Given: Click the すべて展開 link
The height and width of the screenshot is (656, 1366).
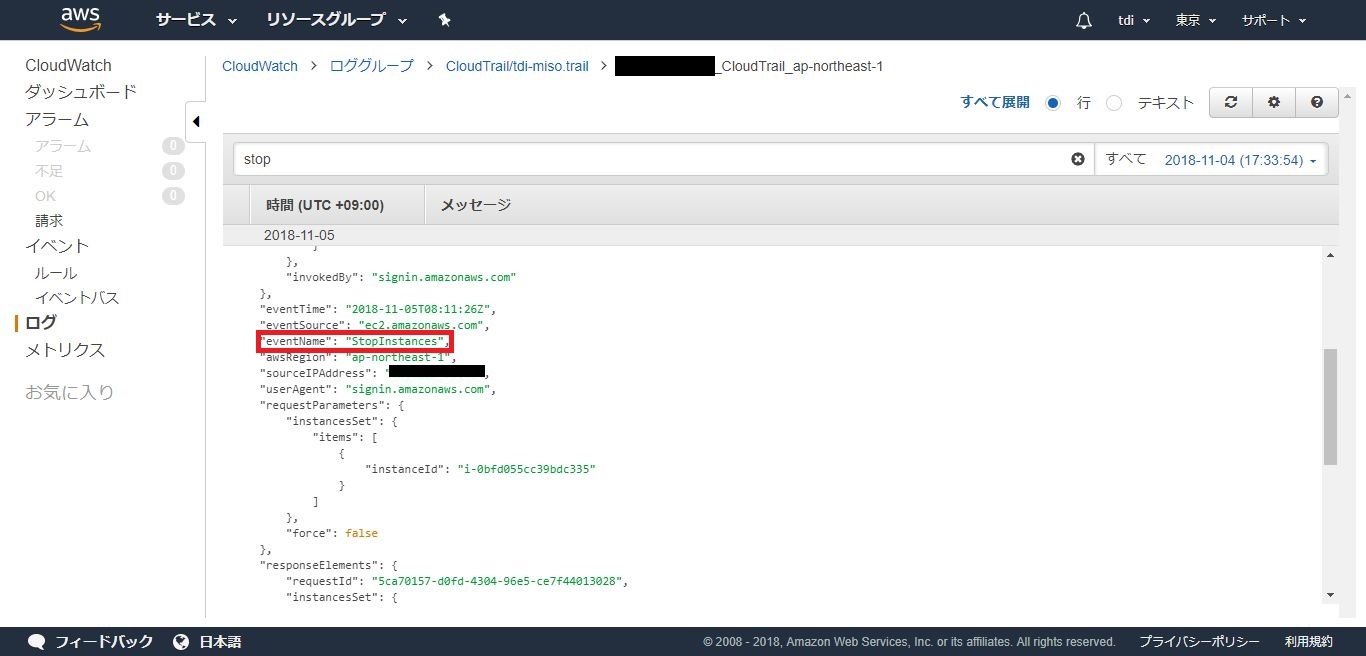Looking at the screenshot, I should coord(994,102).
